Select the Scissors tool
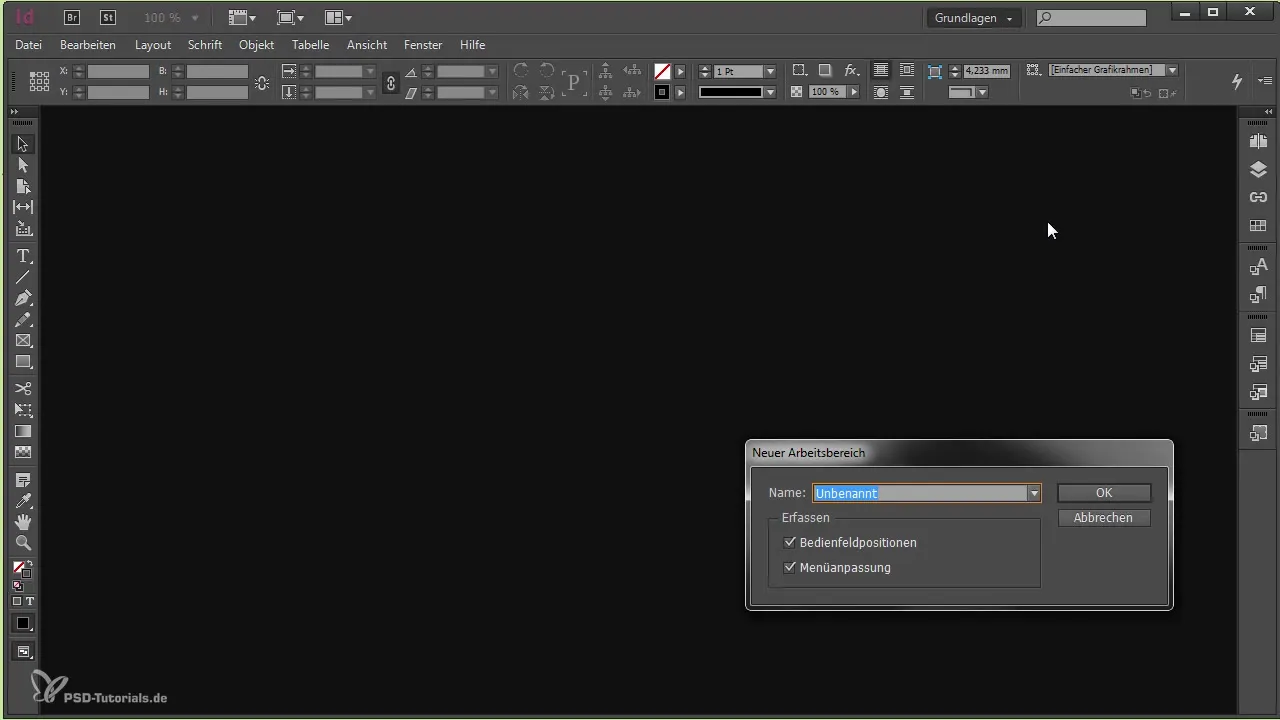 pos(23,388)
